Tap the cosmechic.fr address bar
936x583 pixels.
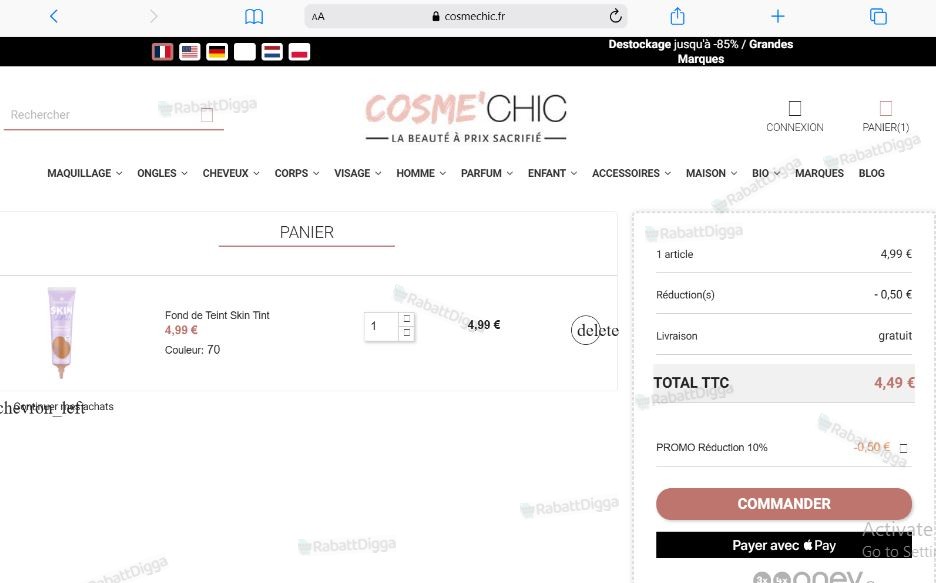468,17
